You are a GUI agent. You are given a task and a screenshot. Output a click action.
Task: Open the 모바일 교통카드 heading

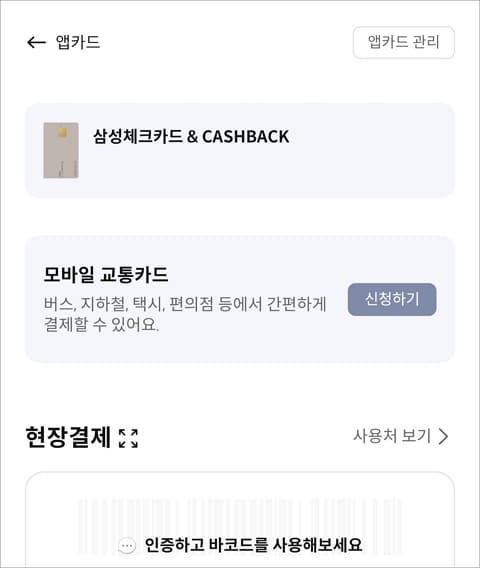pos(106,274)
